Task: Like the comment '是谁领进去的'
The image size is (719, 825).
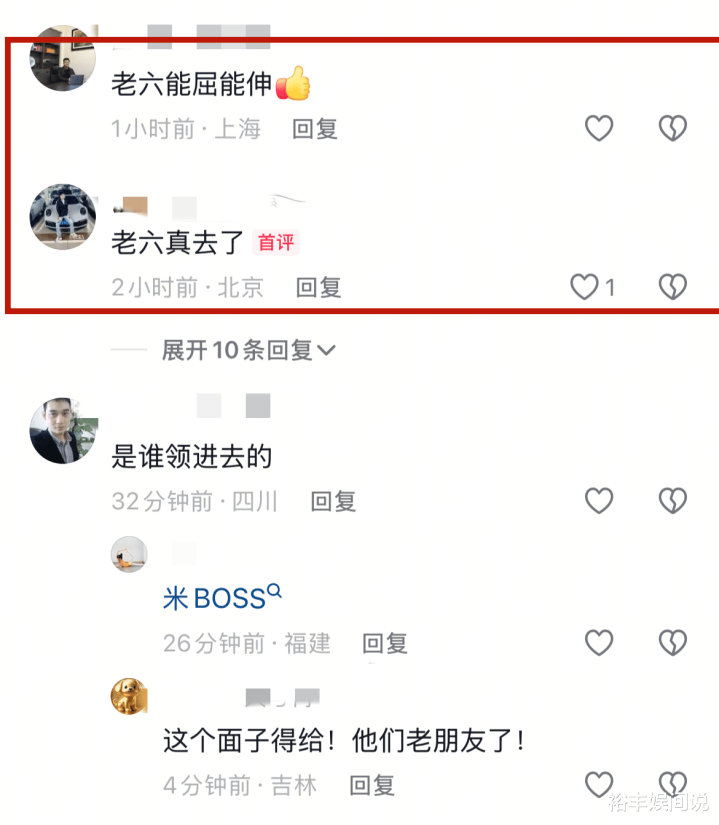Action: click(599, 501)
